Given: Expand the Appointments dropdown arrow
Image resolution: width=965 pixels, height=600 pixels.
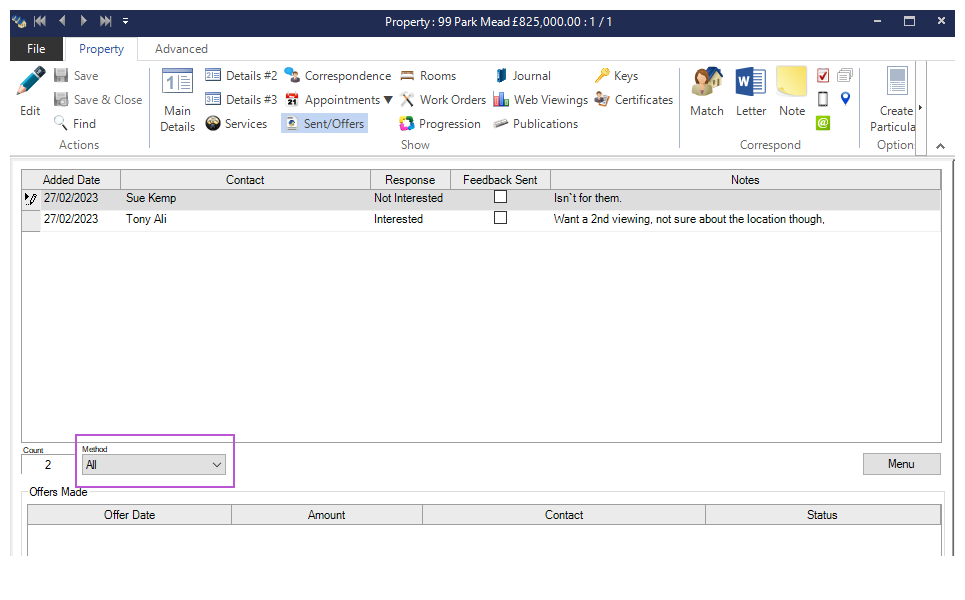Looking at the screenshot, I should point(388,100).
